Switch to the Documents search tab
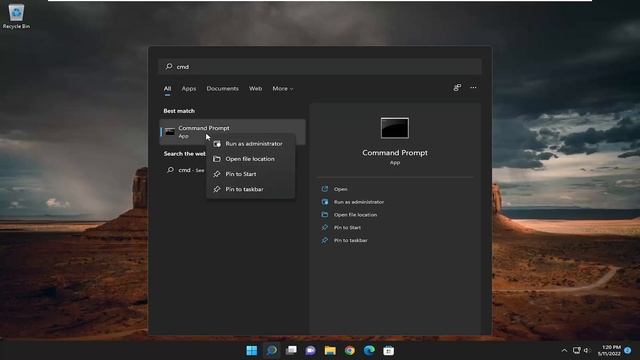Screen dimensions: 640x360 [222, 89]
